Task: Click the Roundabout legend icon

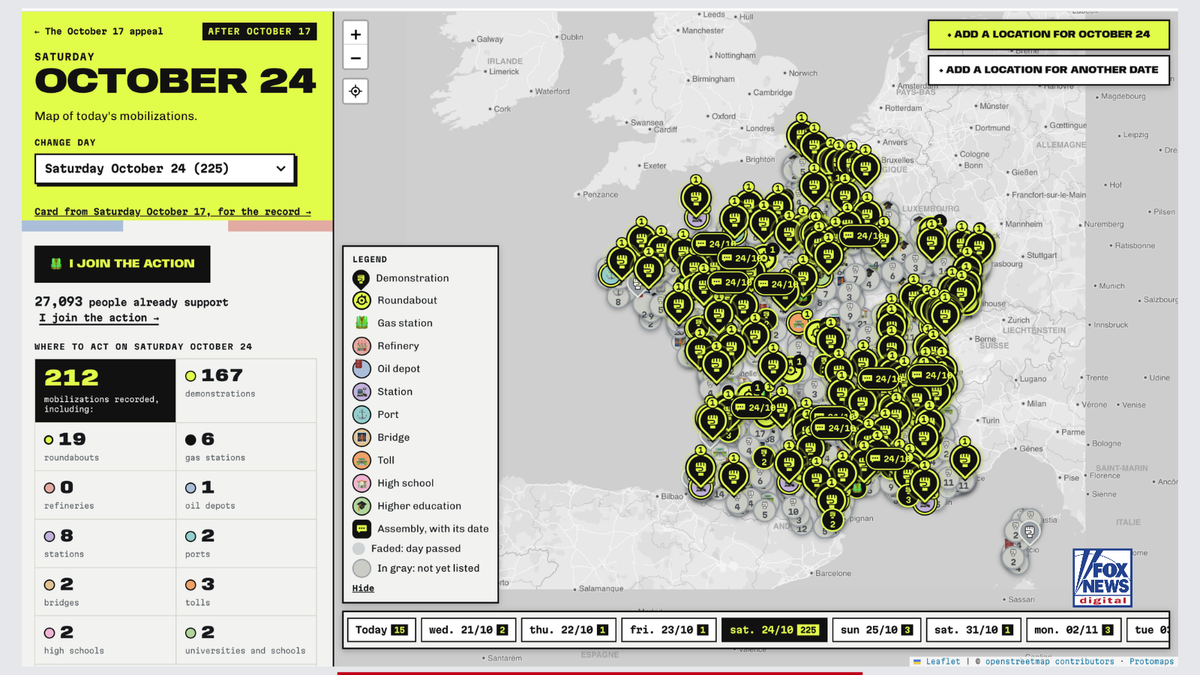Action: [x=361, y=300]
